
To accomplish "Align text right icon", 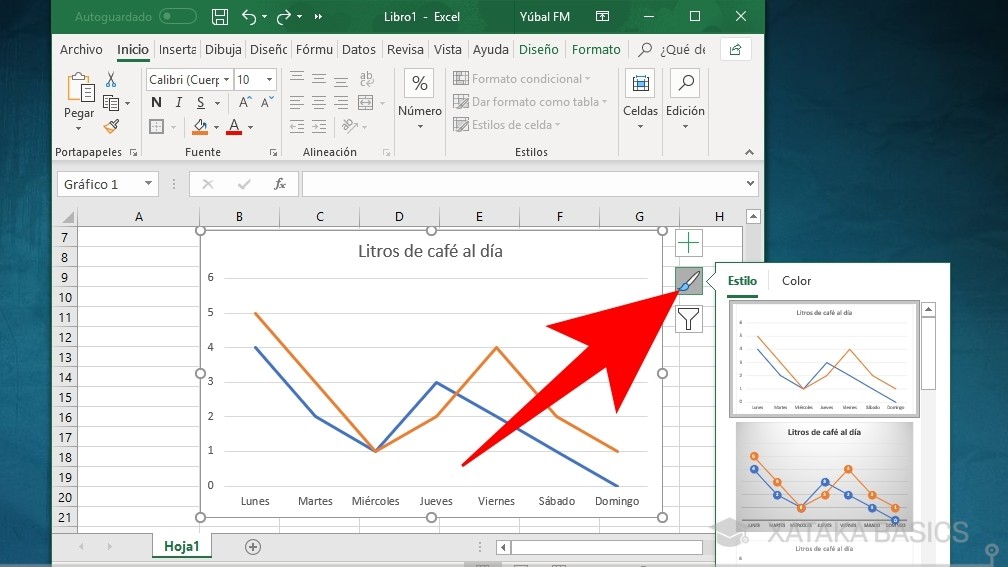I will tap(341, 102).
